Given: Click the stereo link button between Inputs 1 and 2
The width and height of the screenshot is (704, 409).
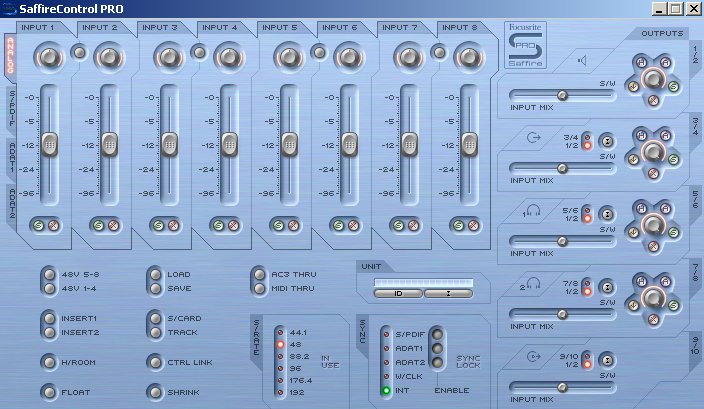Looking at the screenshot, I should [x=79, y=53].
